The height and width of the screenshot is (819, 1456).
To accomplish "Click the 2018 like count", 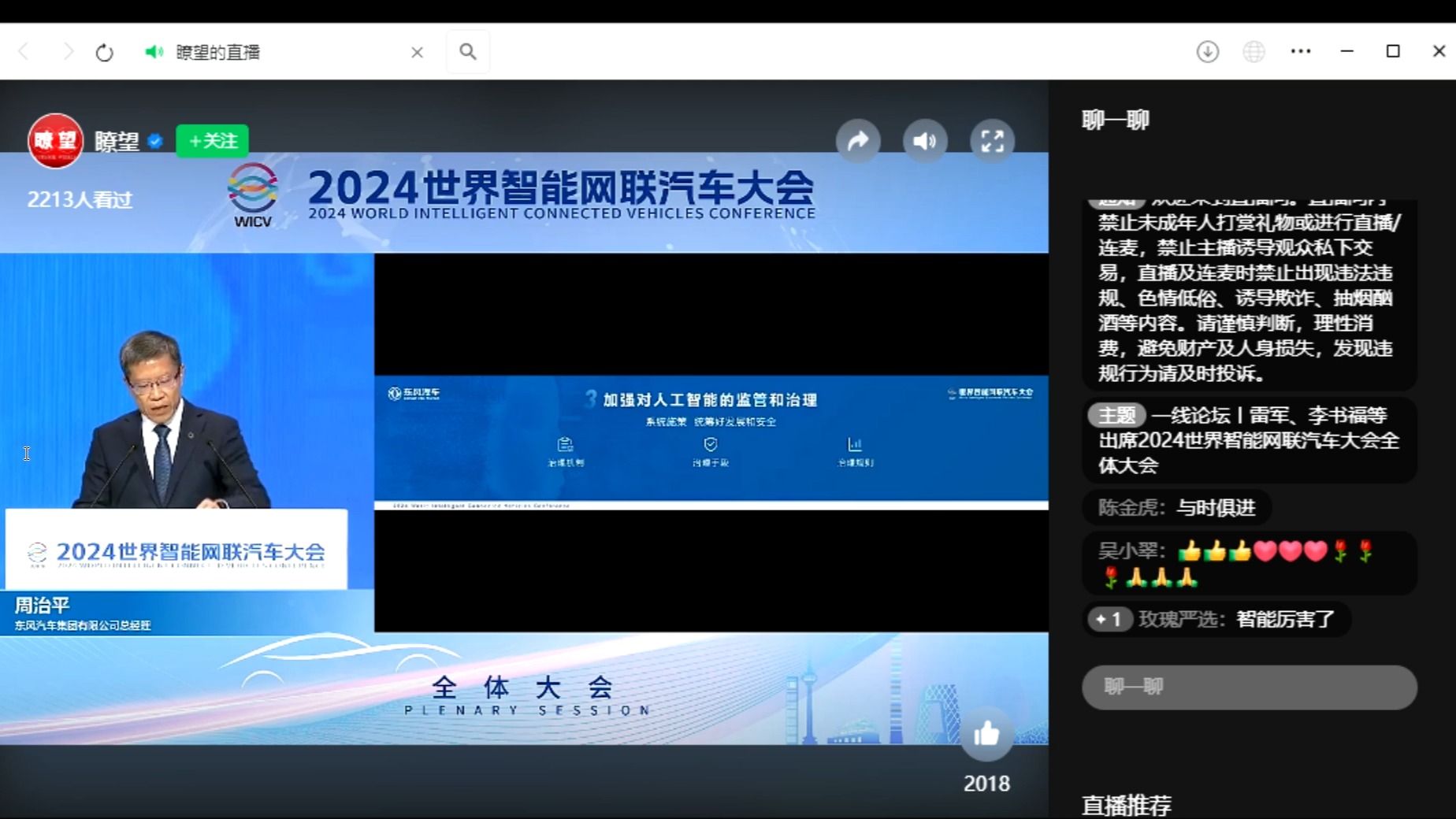I will (986, 784).
